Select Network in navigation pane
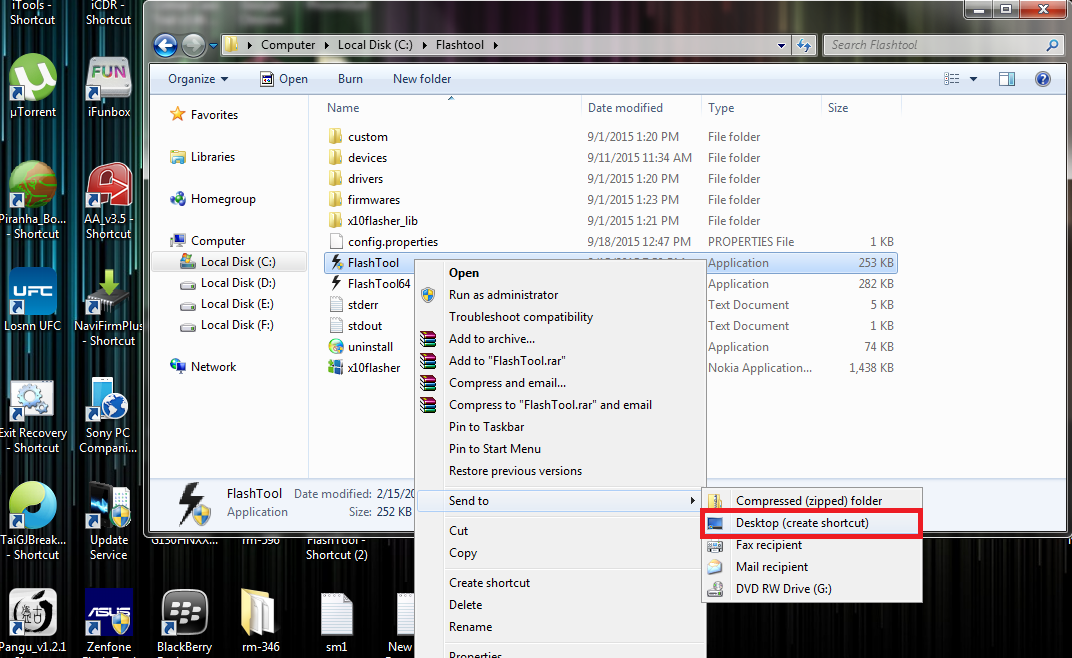This screenshot has height=658, width=1072. point(203,367)
